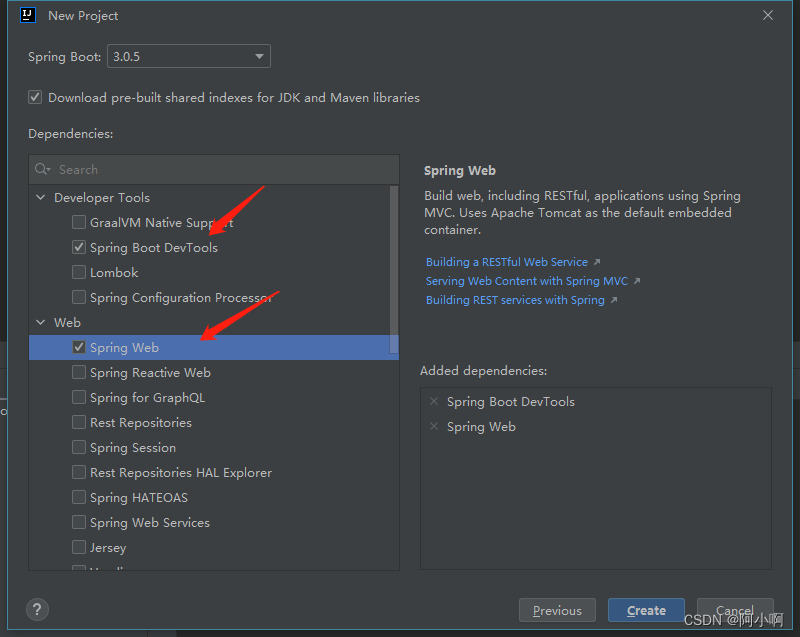This screenshot has height=637, width=800.
Task: Collapse the Developer Tools section
Action: click(x=40, y=197)
